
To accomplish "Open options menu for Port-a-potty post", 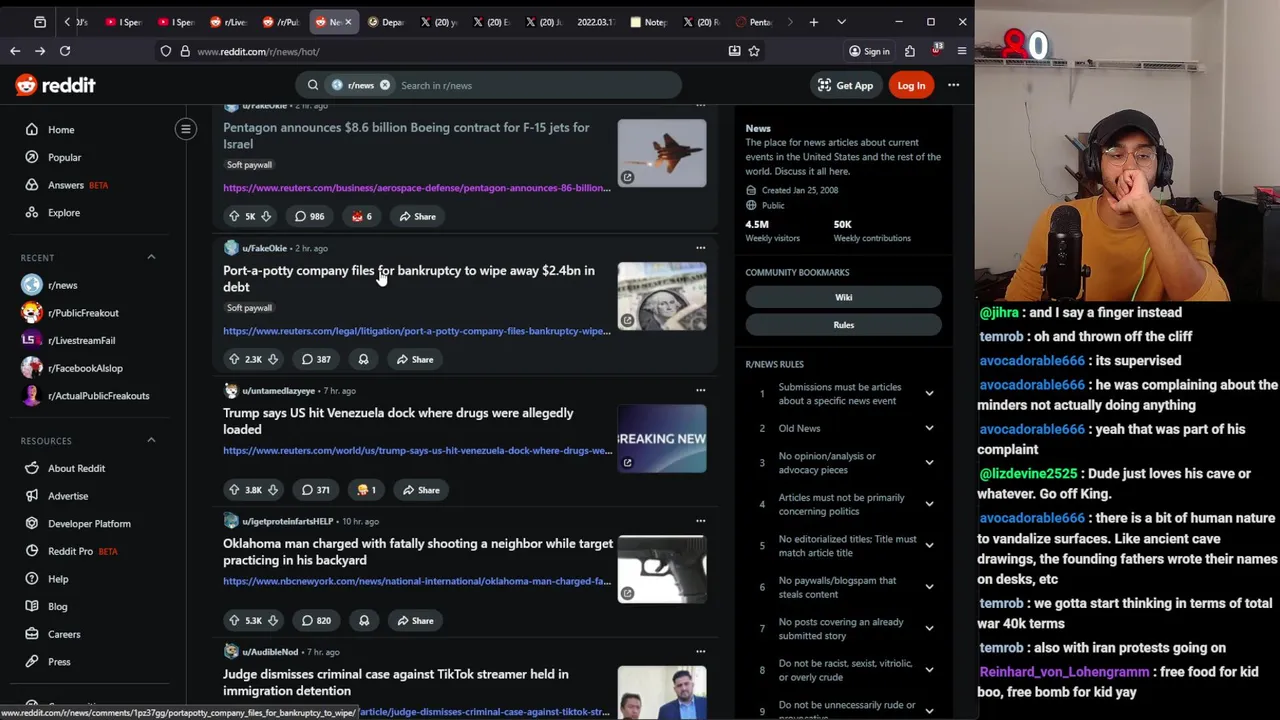I will [x=700, y=248].
